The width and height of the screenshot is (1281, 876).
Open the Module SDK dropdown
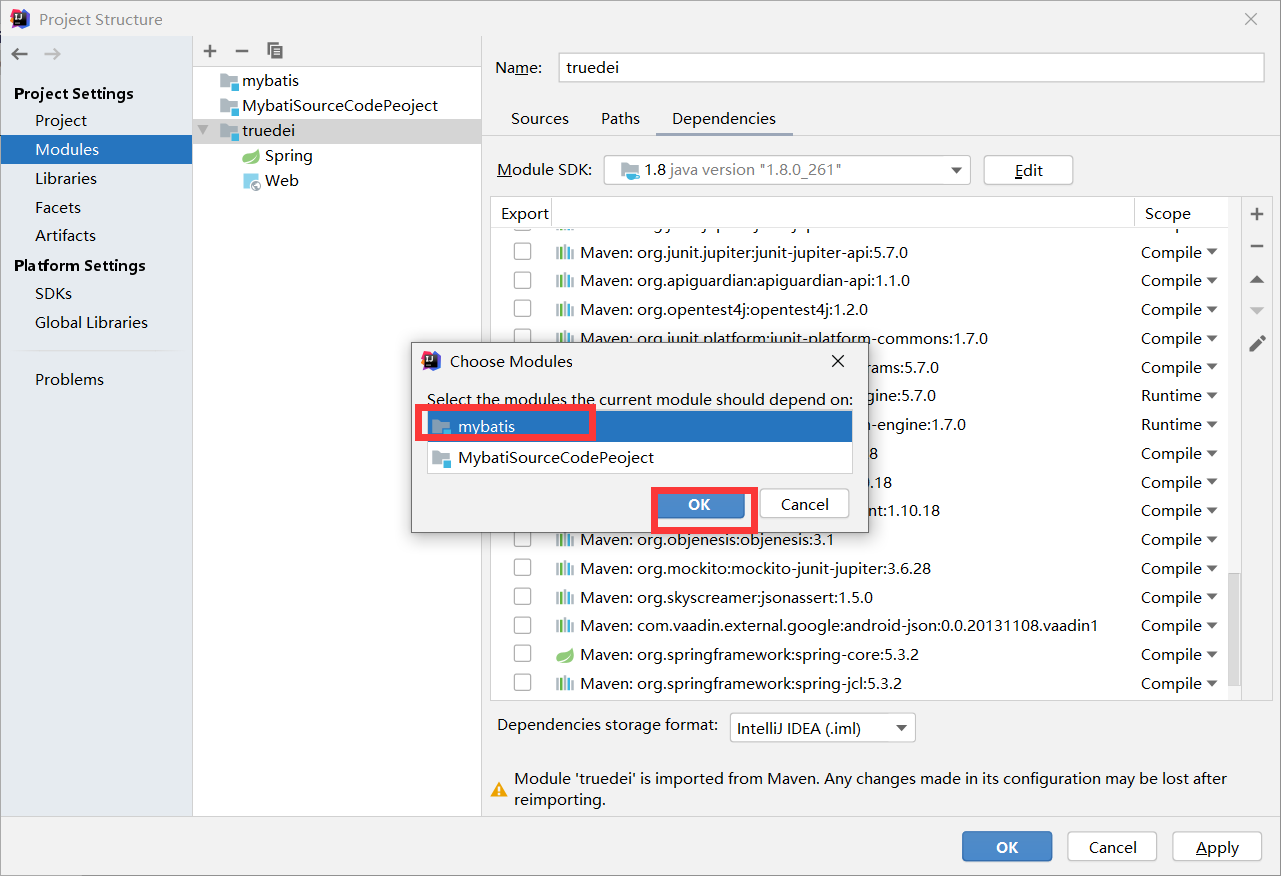787,170
